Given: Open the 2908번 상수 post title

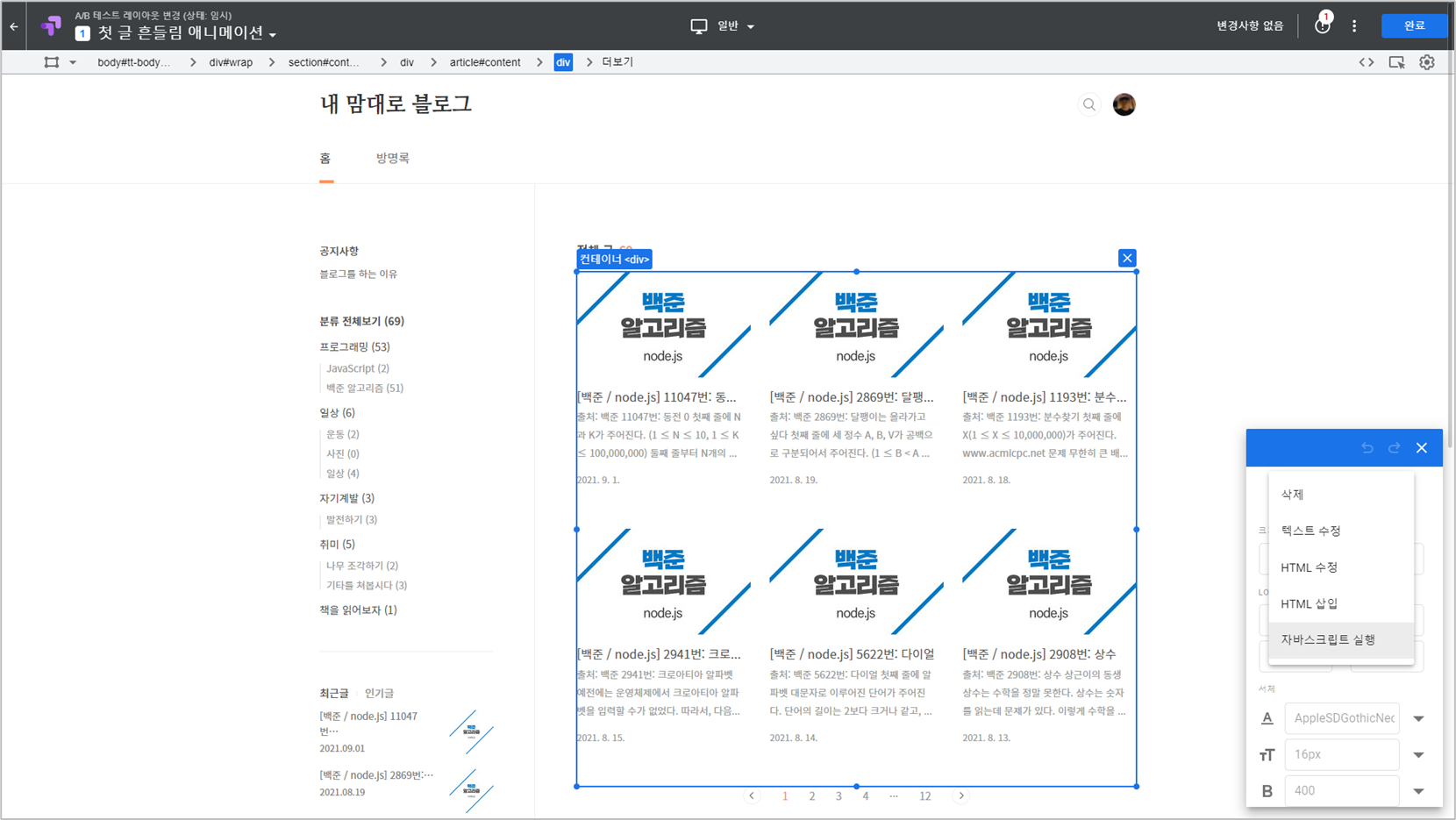Looking at the screenshot, I should pyautogui.click(x=1038, y=654).
